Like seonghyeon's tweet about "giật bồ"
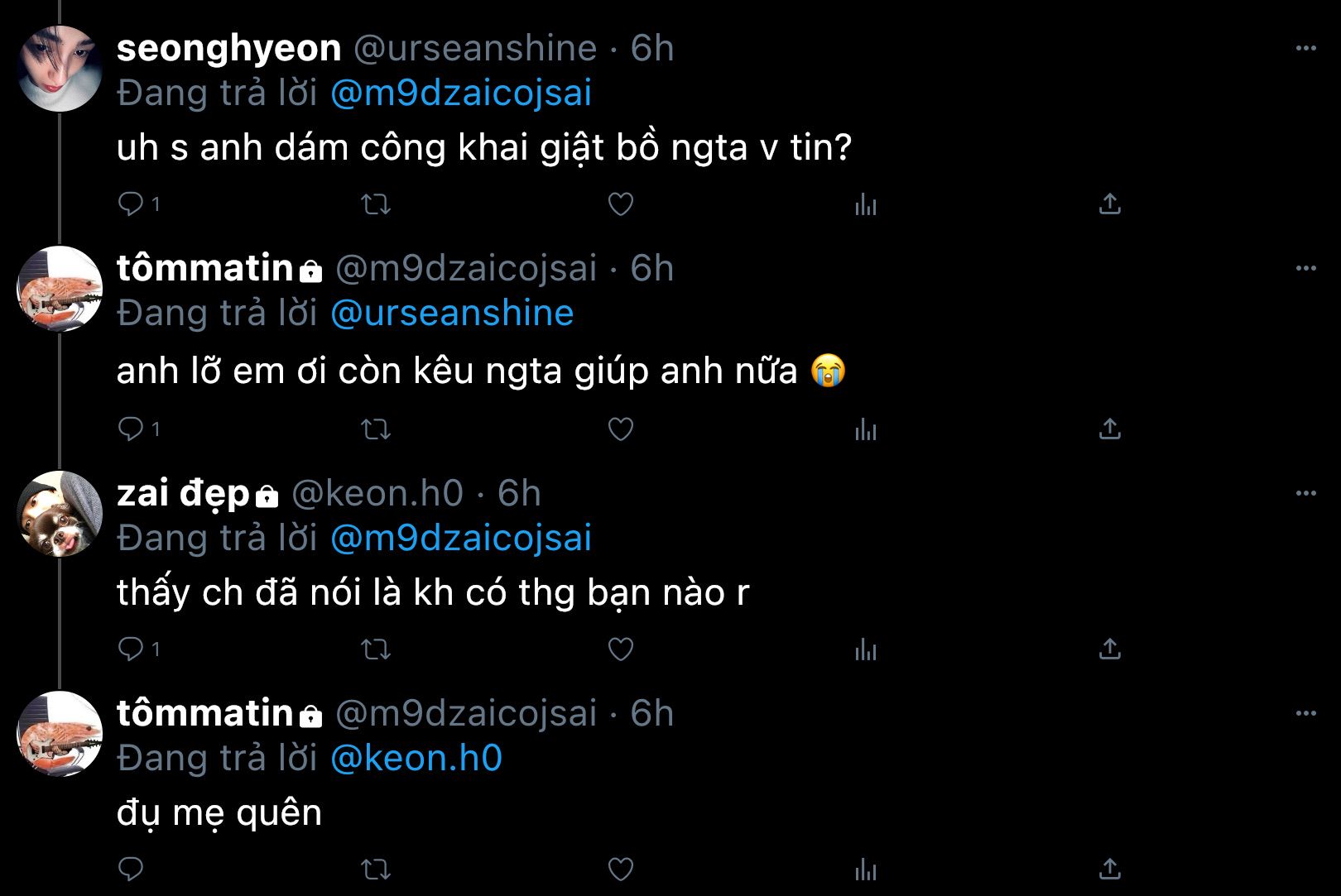1341x896 pixels. click(621, 204)
